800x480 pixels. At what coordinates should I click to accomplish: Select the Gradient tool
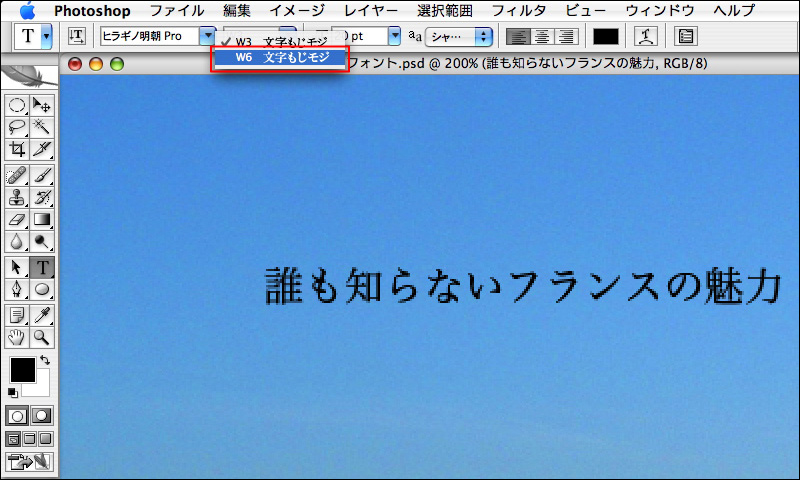(x=42, y=219)
